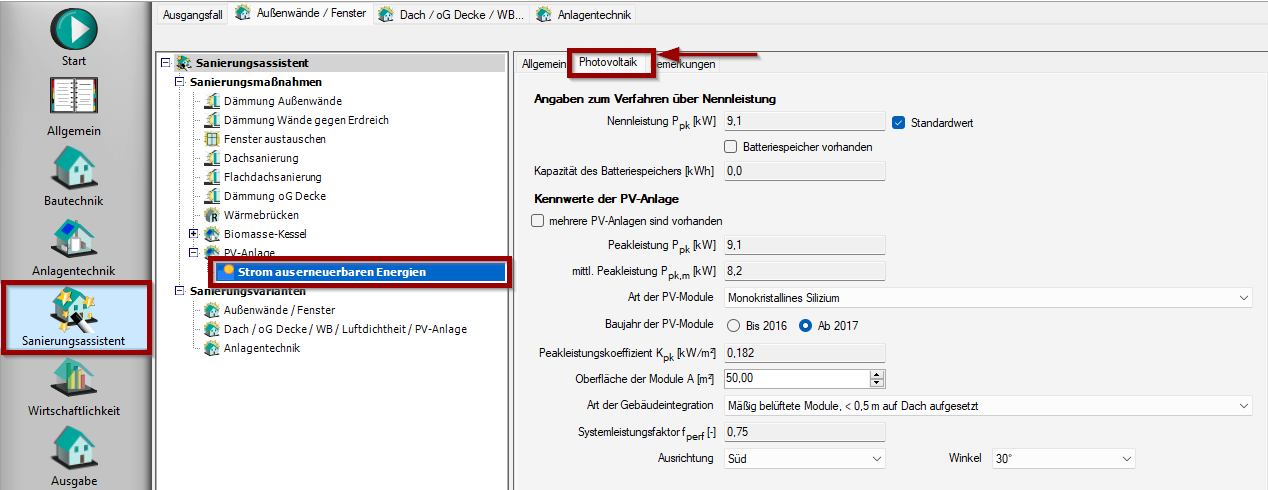1268x490 pixels.
Task: Click icon beside Dach / oG Decke / WB / Luftdichtheit variant
Action: (x=211, y=329)
